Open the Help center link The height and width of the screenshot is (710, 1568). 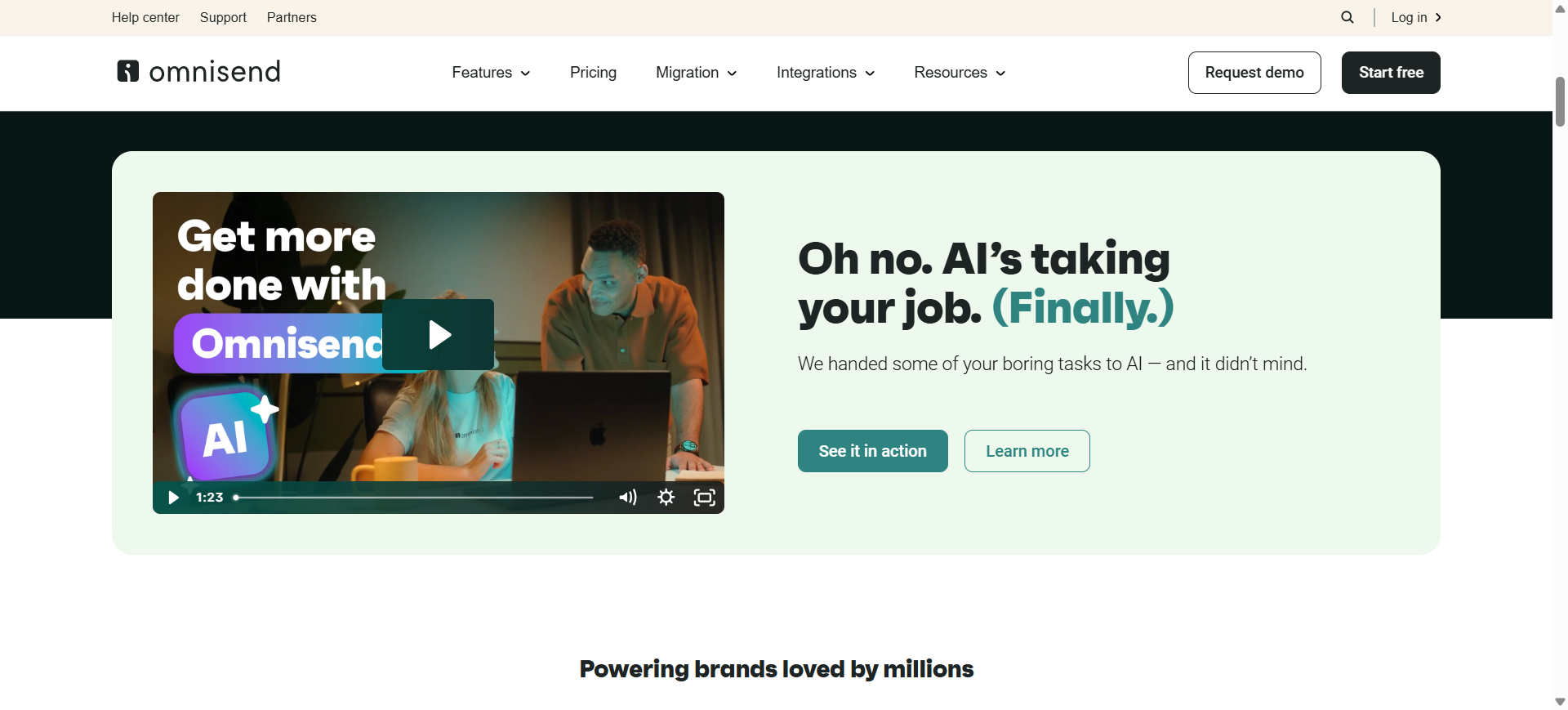click(x=145, y=17)
